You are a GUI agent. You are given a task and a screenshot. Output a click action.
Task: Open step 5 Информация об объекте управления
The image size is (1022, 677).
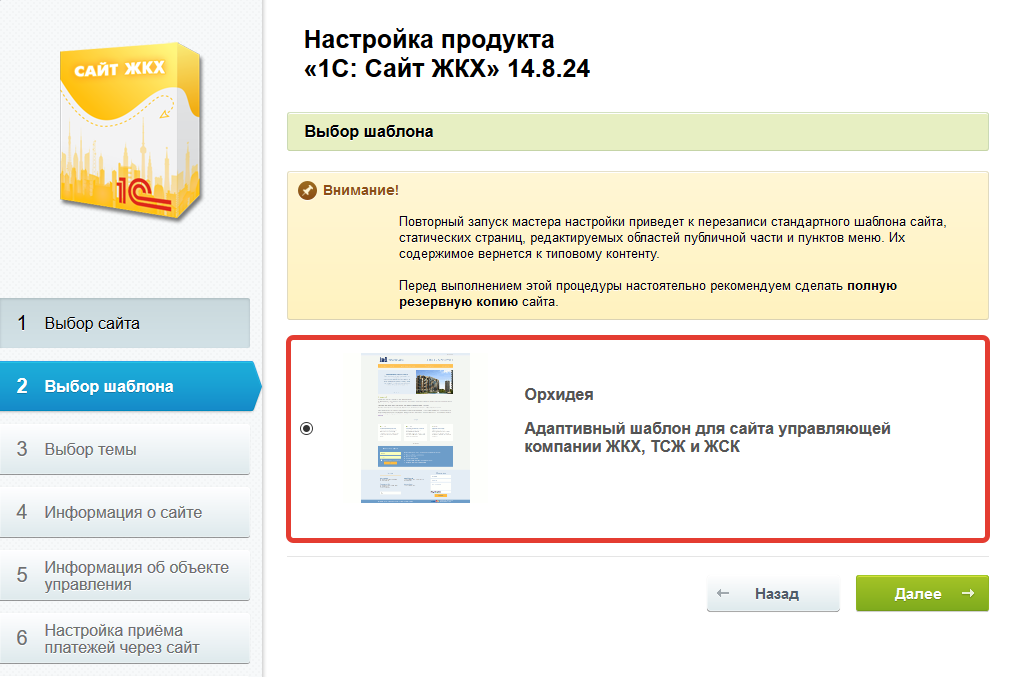click(124, 575)
